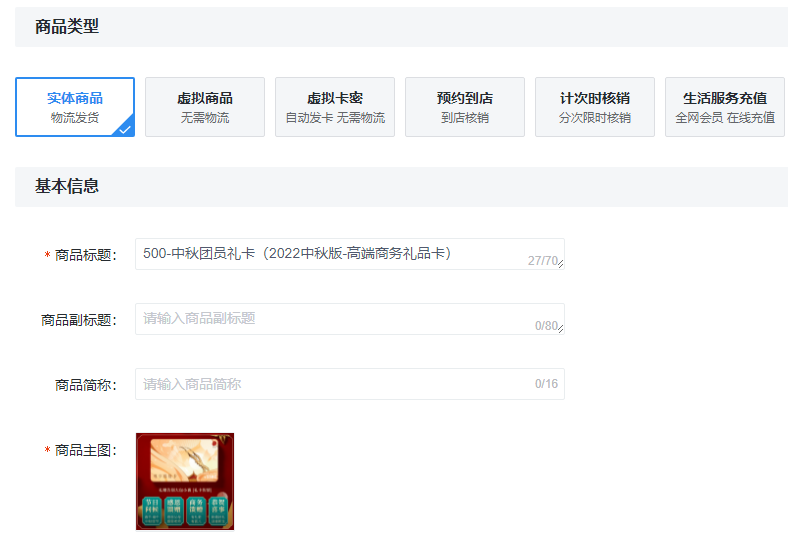
Task: Select the 实体商品 product type
Action: click(75, 107)
